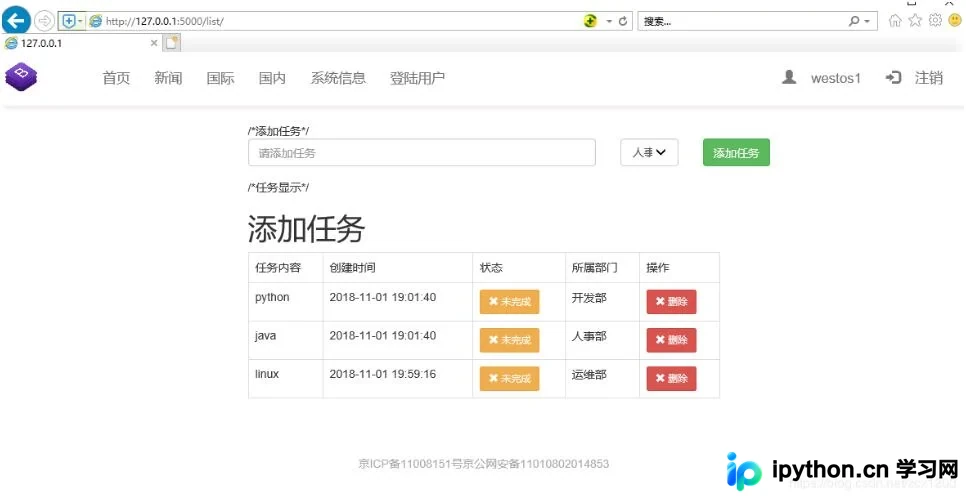Image resolution: width=966 pixels, height=500 pixels.
Task: Open 登陆用户 in navigation bar
Action: [417, 78]
